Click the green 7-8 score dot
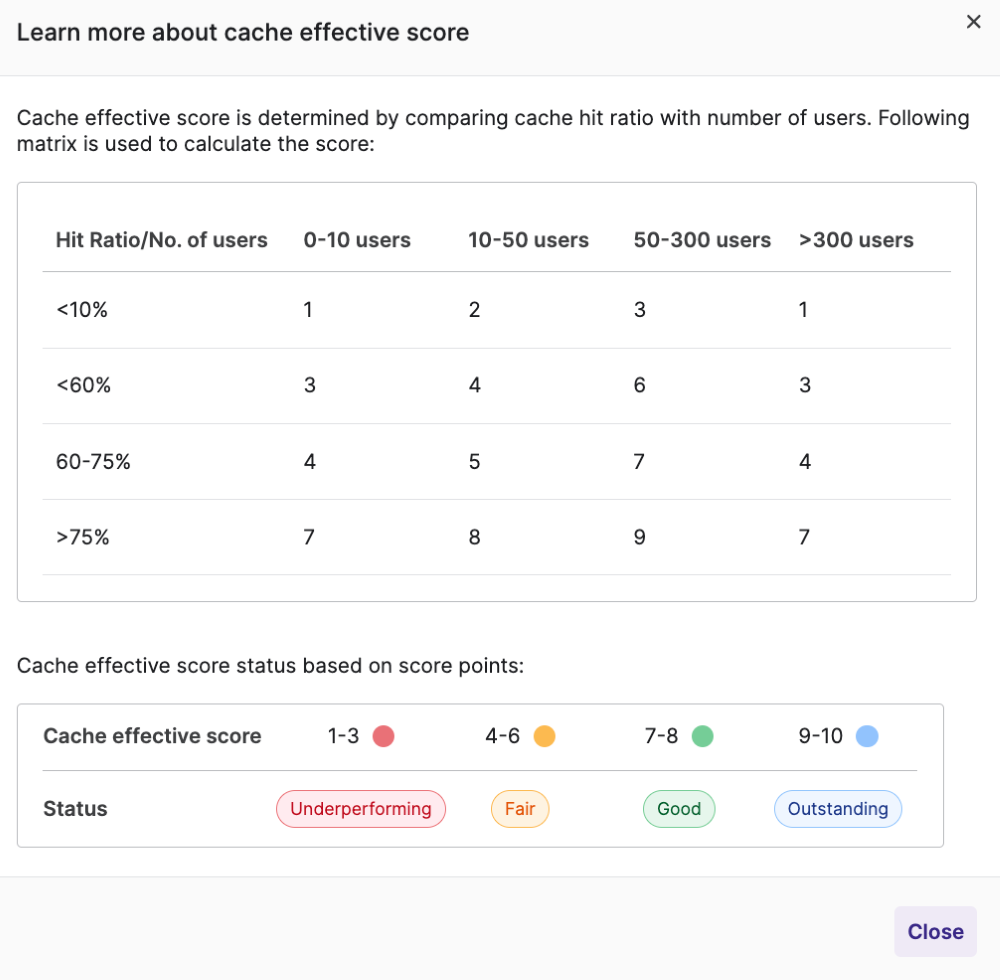 [702, 737]
